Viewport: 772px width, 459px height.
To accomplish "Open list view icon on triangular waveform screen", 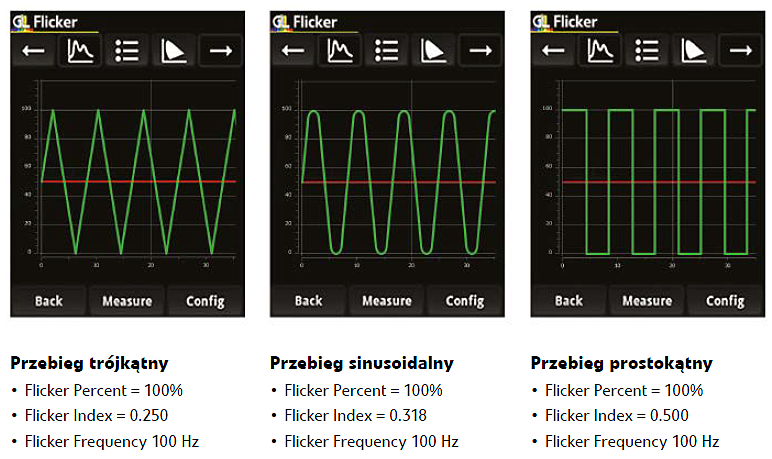I will [127, 51].
